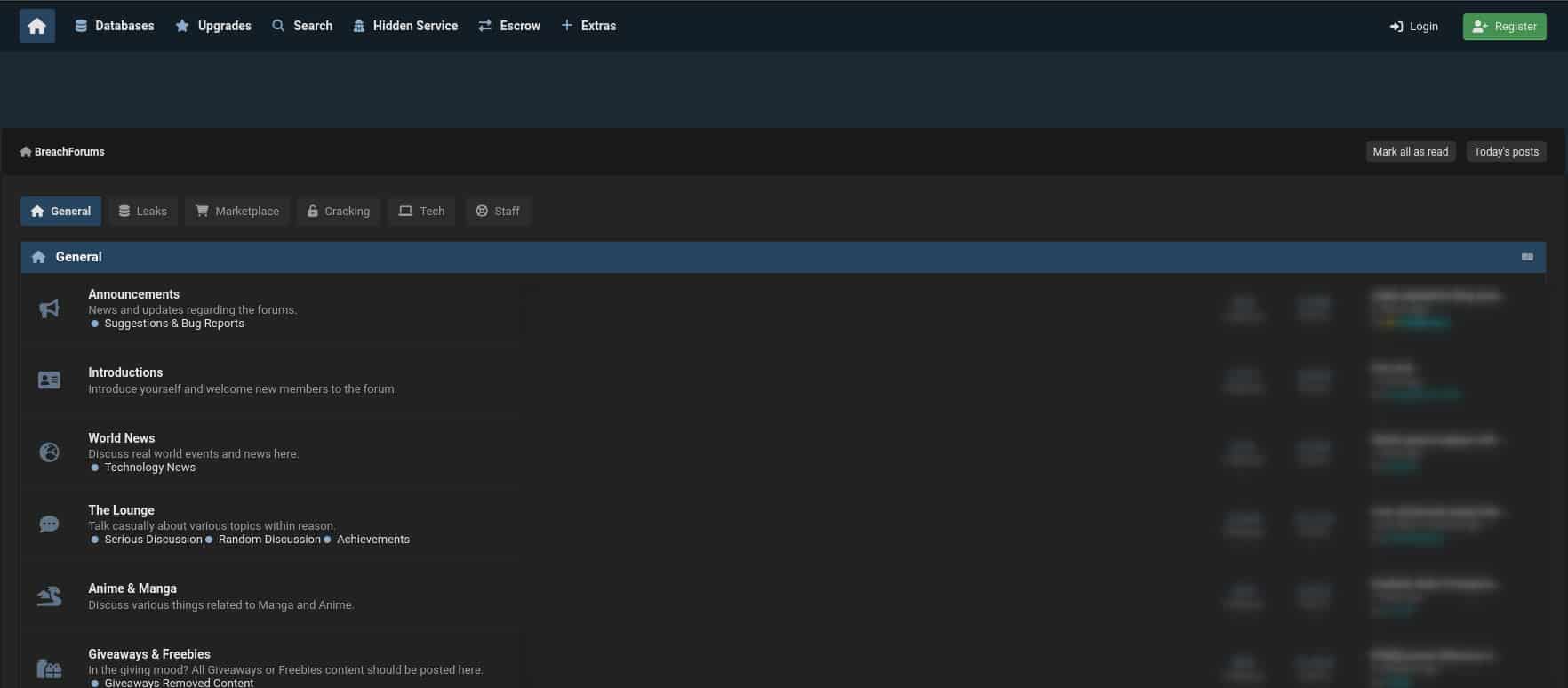Open the Escrow page
Image resolution: width=1568 pixels, height=688 pixels.
[509, 26]
